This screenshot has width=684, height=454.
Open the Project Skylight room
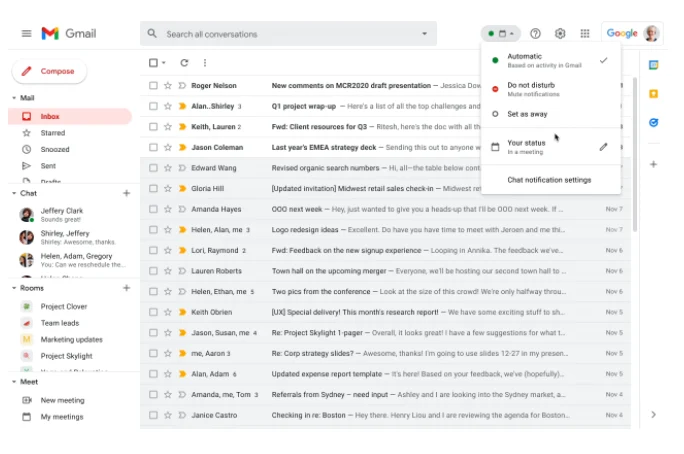(66, 356)
